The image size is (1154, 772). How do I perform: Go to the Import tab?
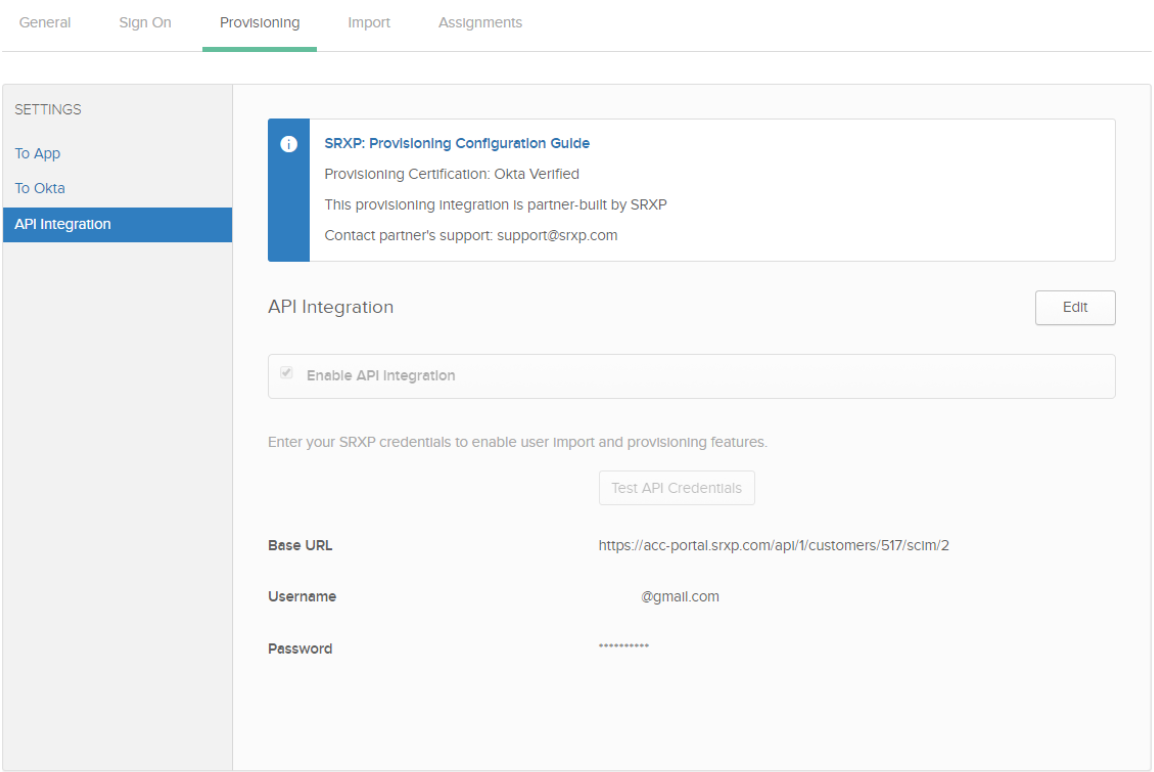tap(369, 23)
